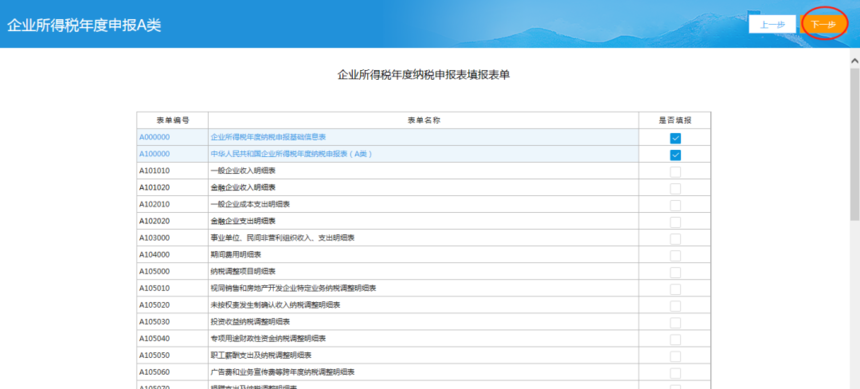Screen dimensions: 860x389
Task: Click the scrollbar up arrow
Action: [x=855, y=59]
